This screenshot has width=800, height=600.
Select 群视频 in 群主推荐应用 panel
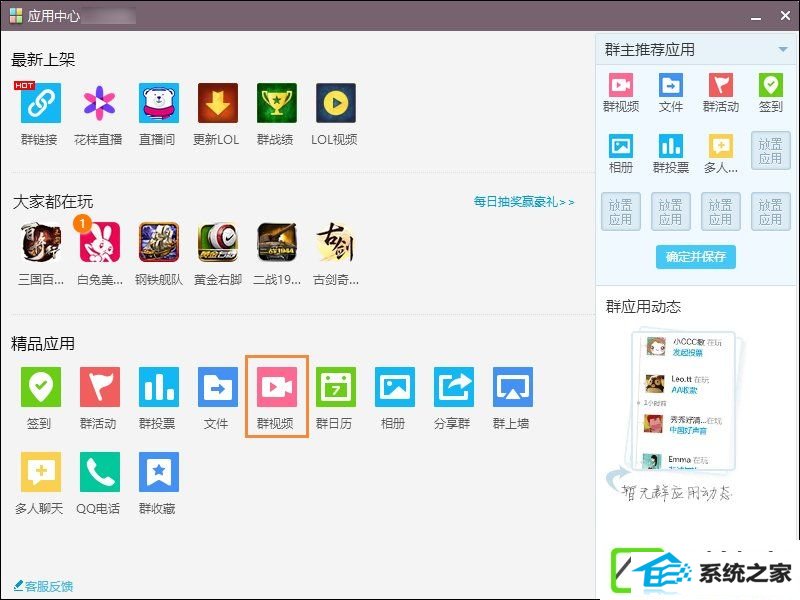point(621,85)
